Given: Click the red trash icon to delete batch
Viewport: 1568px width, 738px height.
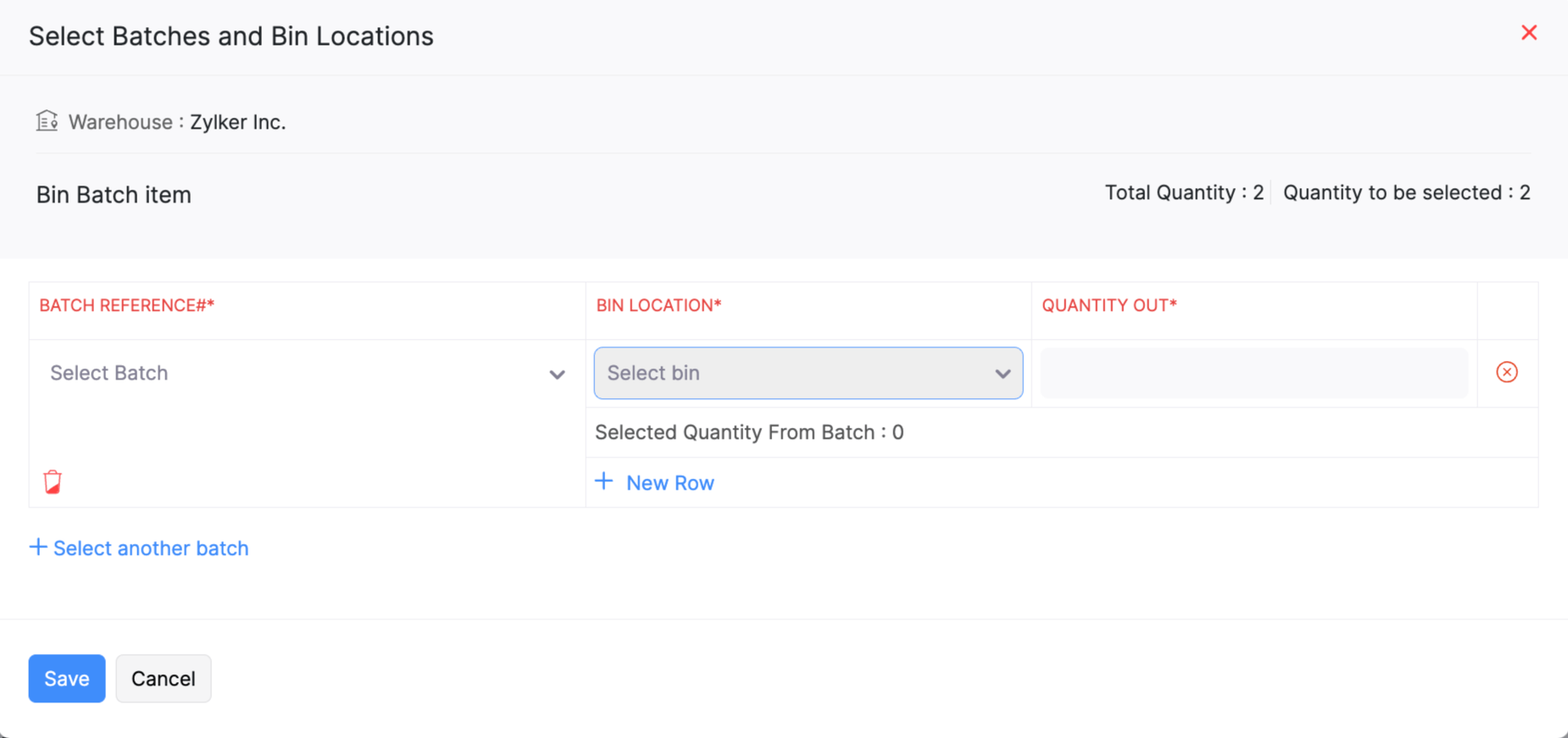Looking at the screenshot, I should pos(53,480).
